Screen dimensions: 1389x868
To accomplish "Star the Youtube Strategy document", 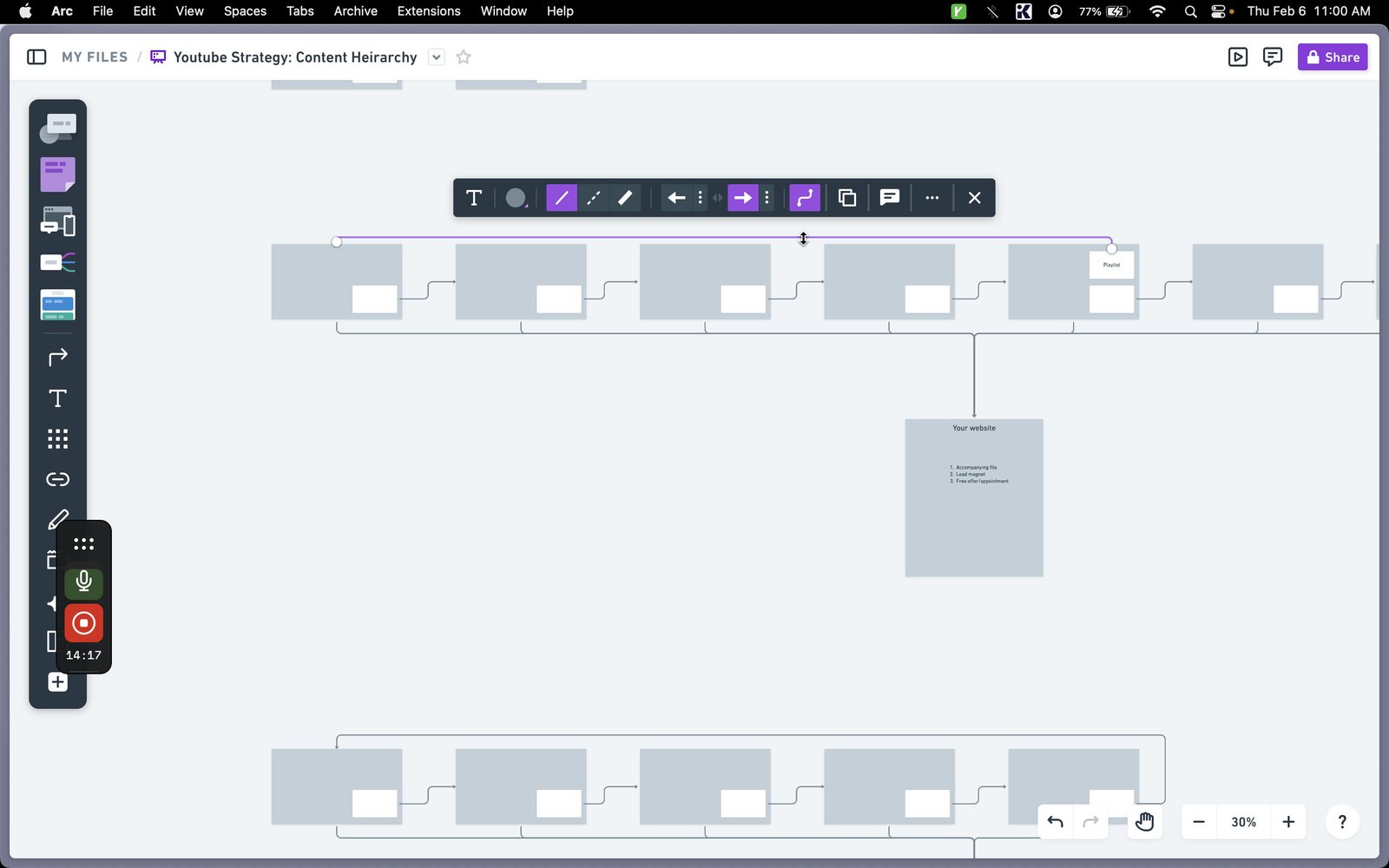I will 464,57.
